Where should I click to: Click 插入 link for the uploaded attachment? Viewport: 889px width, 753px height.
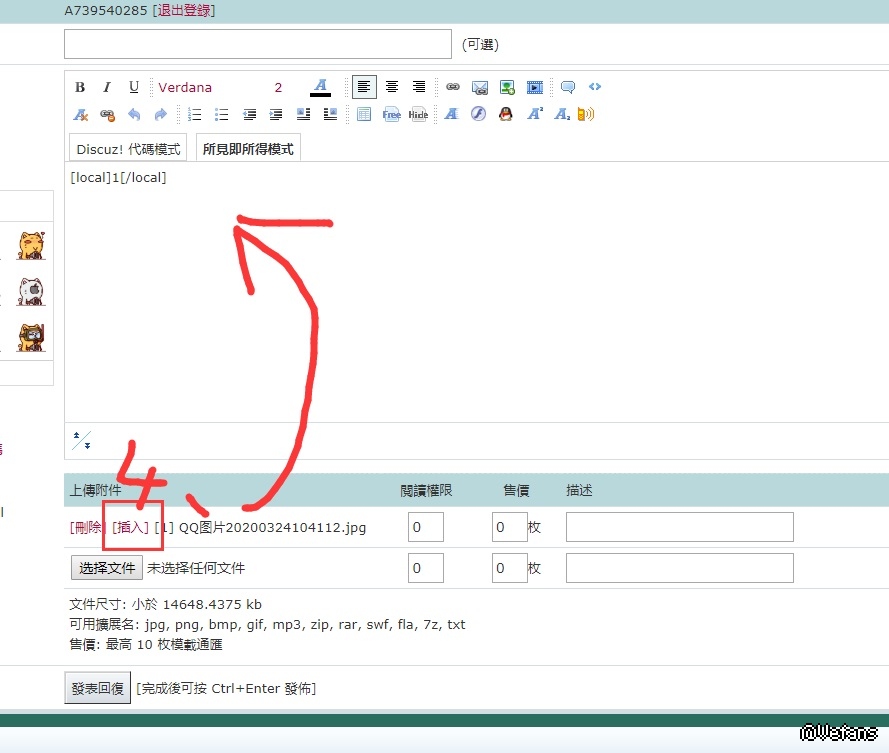[130, 527]
